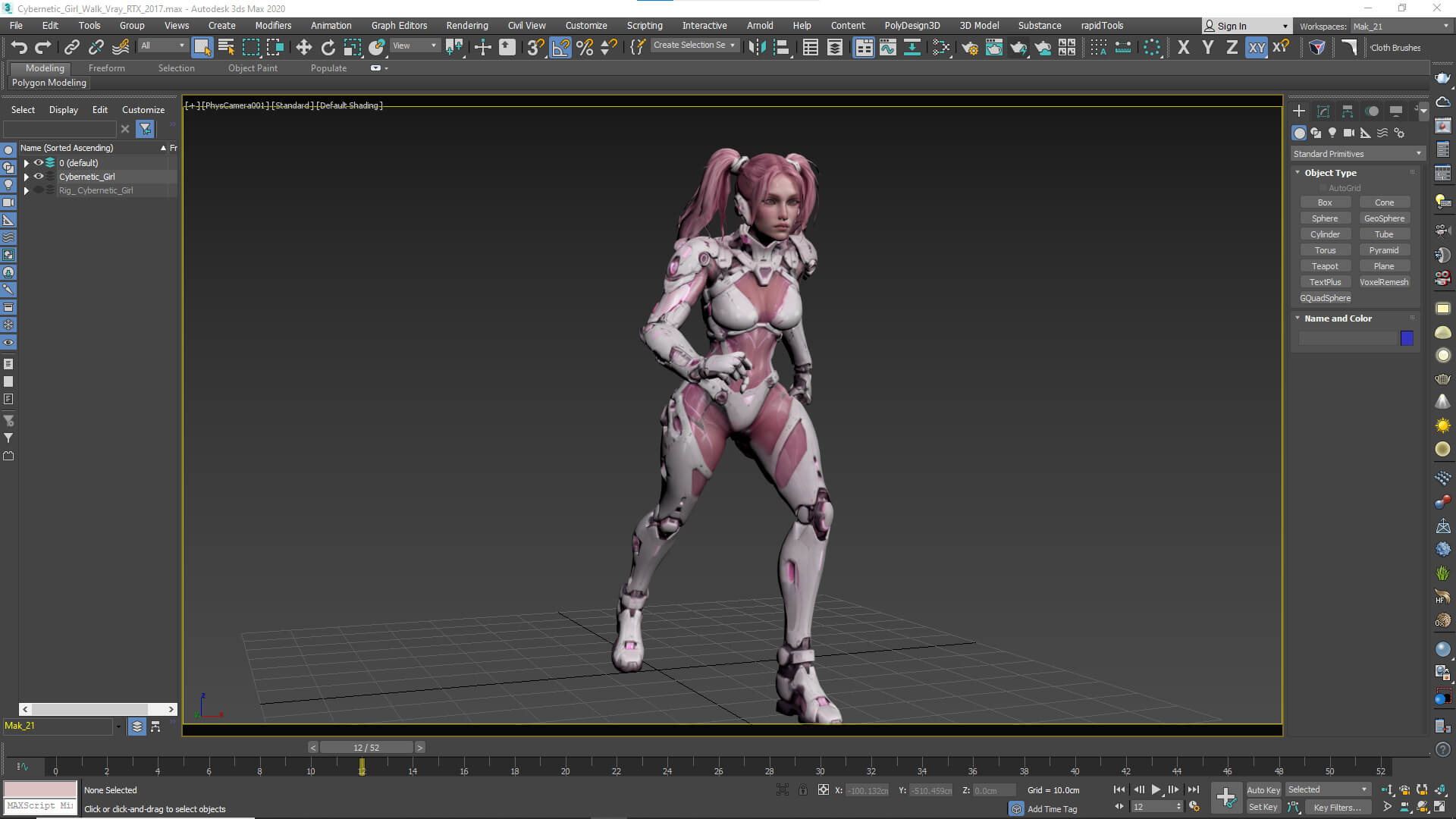Switch to Object Paint ribbon tab
Viewport: 1456px width, 819px height.
253,68
